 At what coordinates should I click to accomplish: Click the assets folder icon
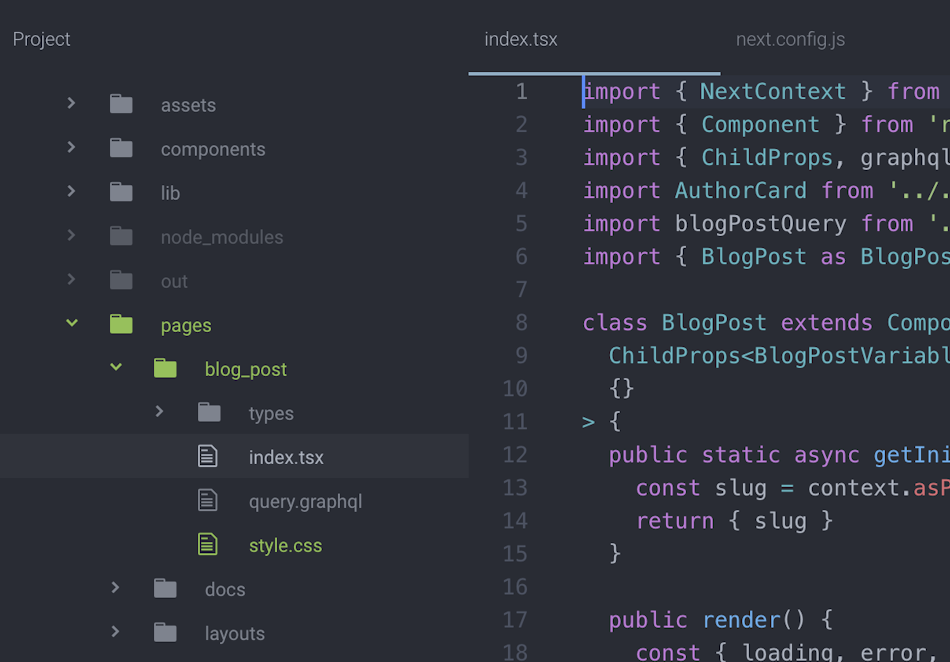point(121,104)
